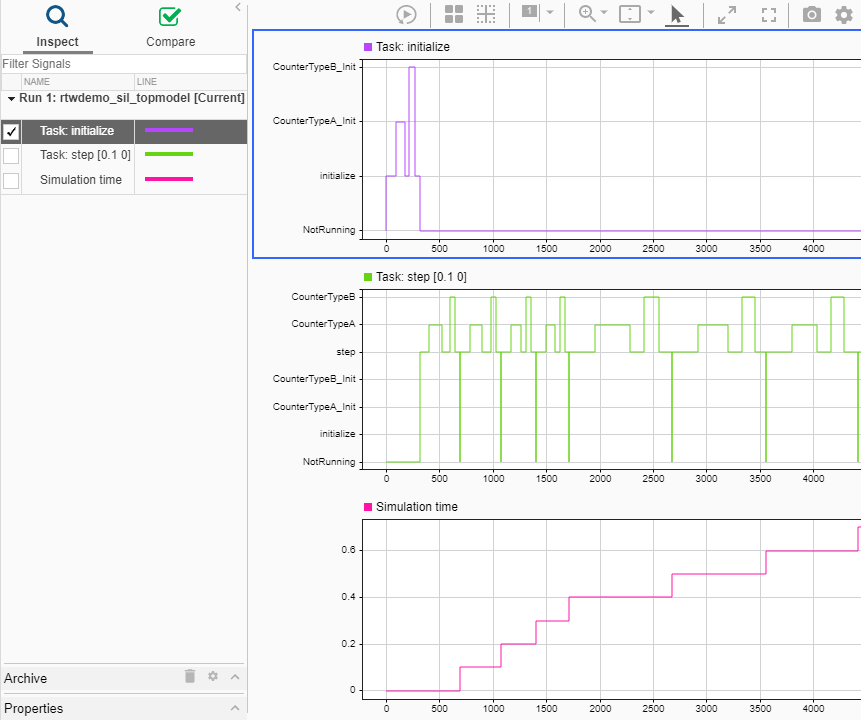
Task: Click the full screen brackets icon
Action: coord(769,14)
